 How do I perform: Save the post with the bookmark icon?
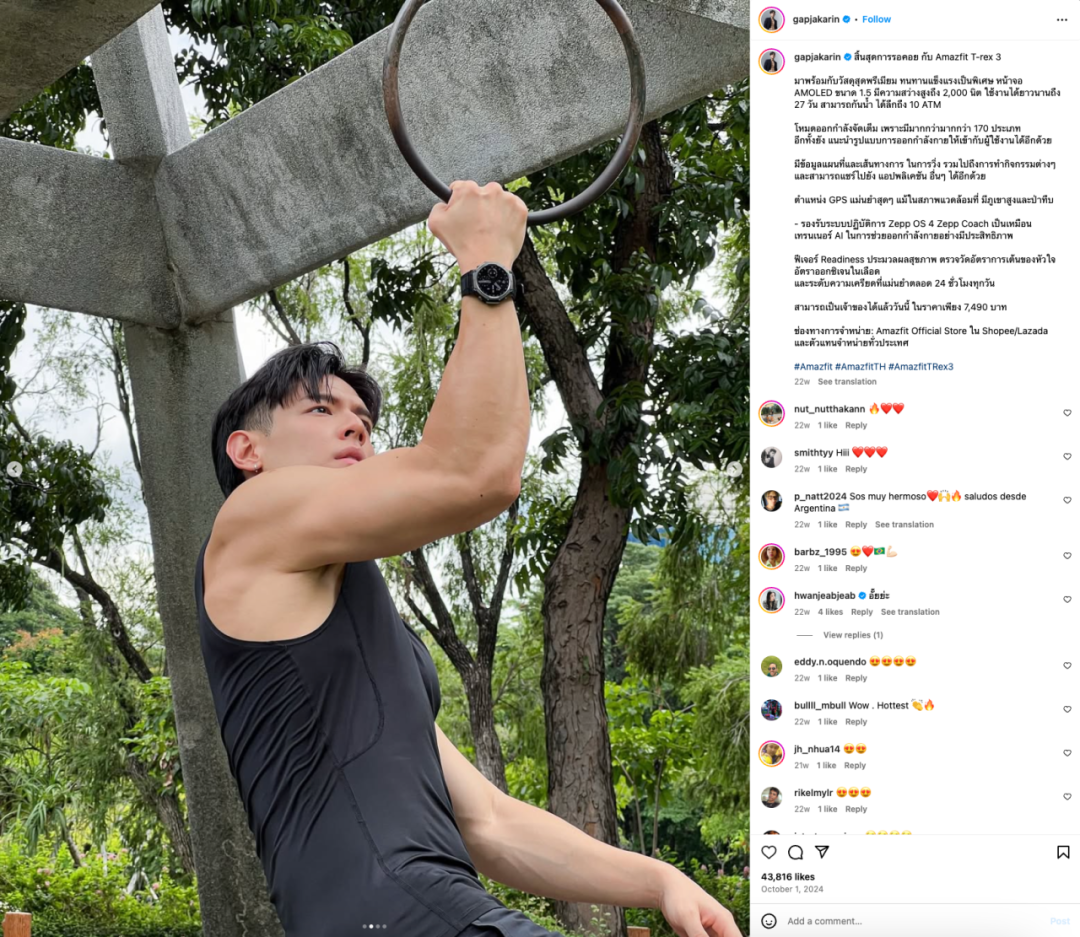coord(1063,852)
